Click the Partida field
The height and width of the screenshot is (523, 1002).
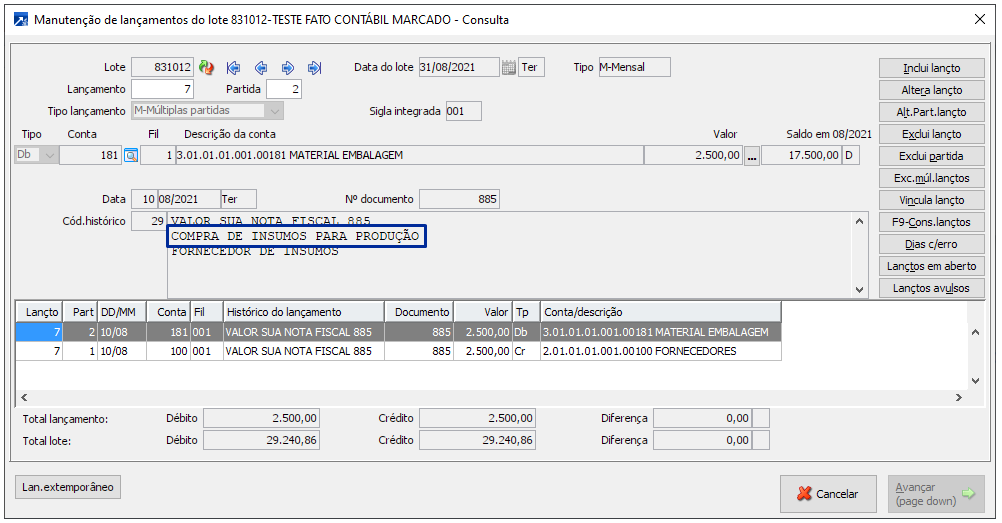[284, 89]
